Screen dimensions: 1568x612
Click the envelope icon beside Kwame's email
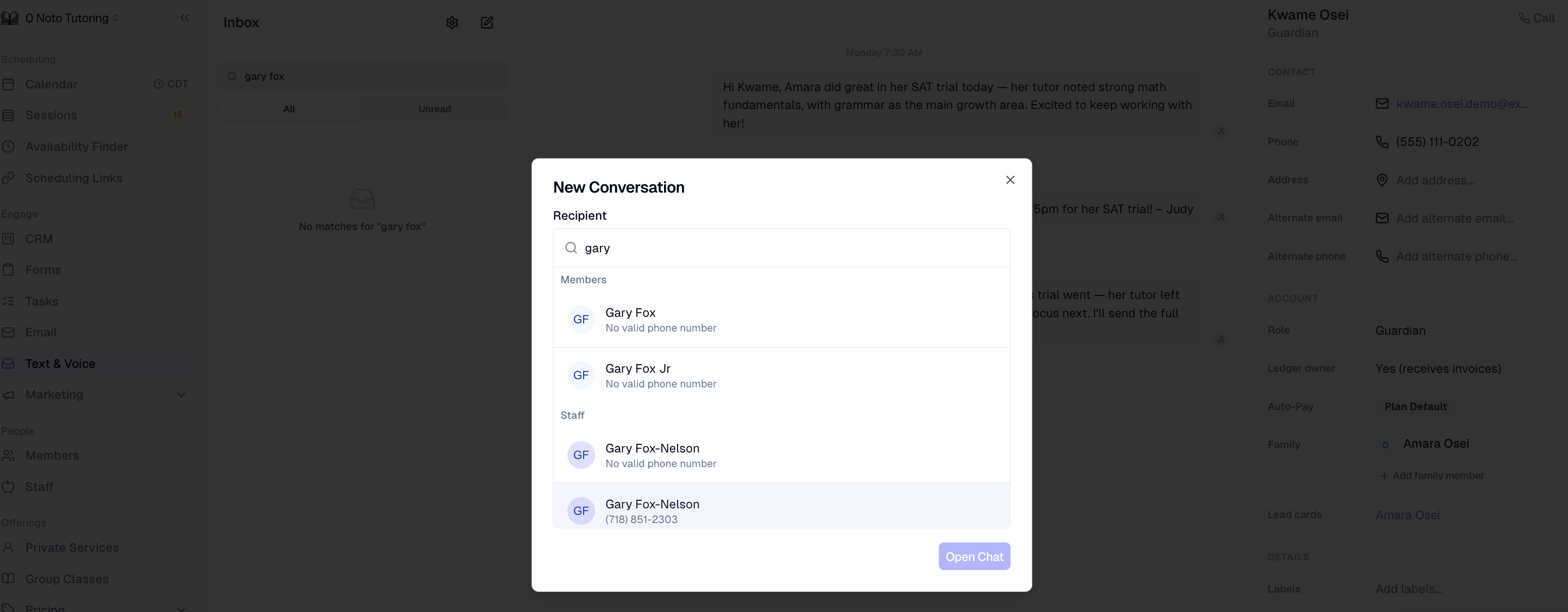(x=1382, y=104)
